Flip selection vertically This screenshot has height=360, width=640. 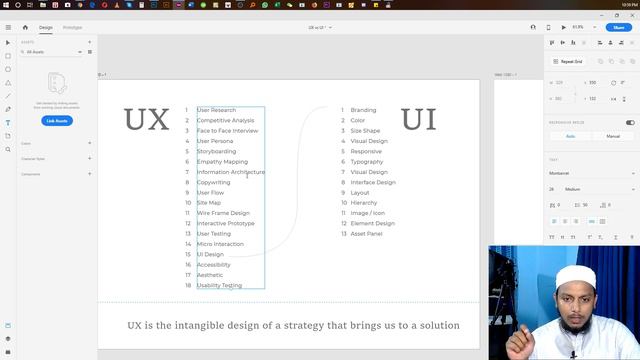pos(624,99)
